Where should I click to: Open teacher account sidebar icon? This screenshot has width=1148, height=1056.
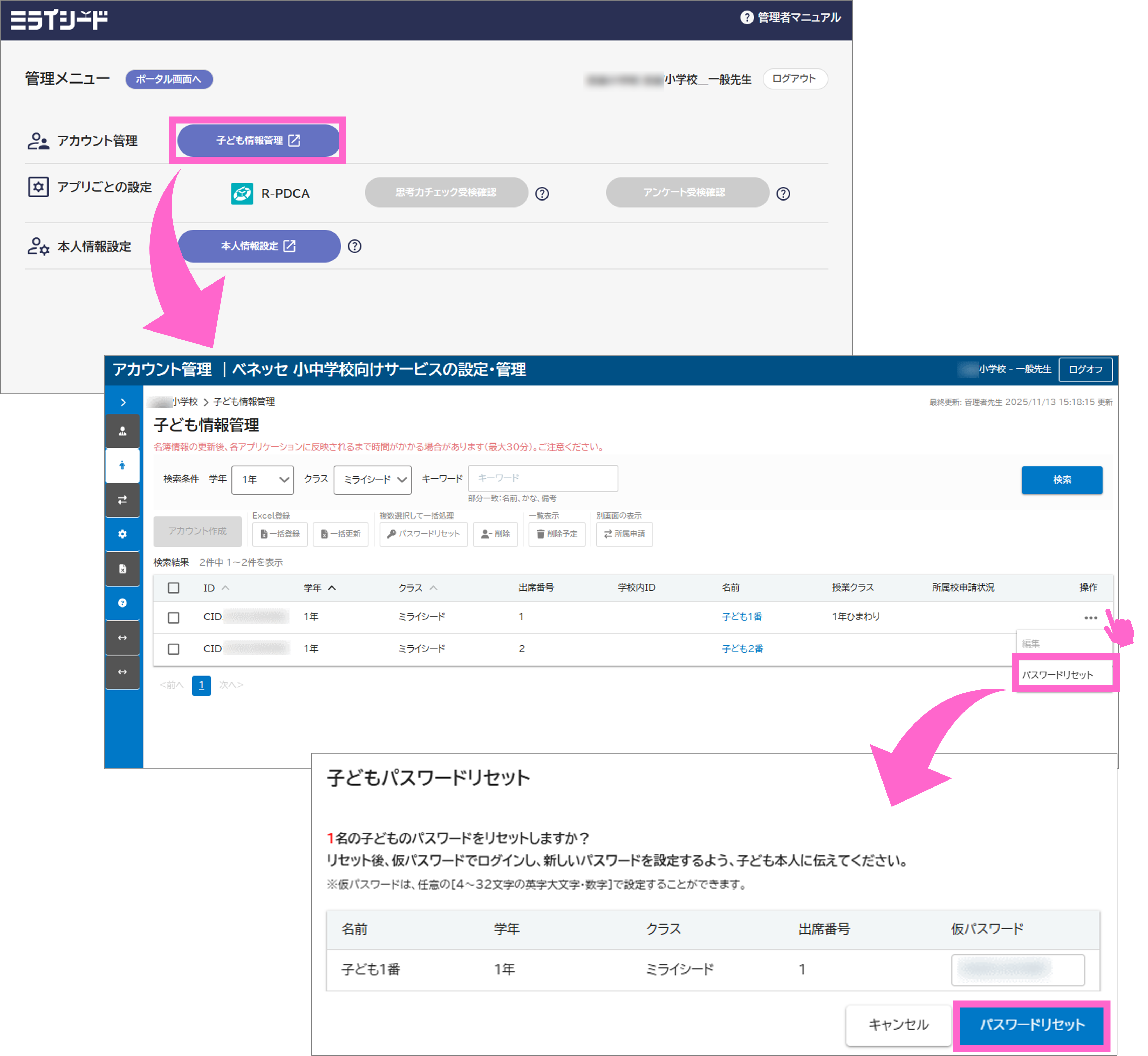[x=122, y=431]
